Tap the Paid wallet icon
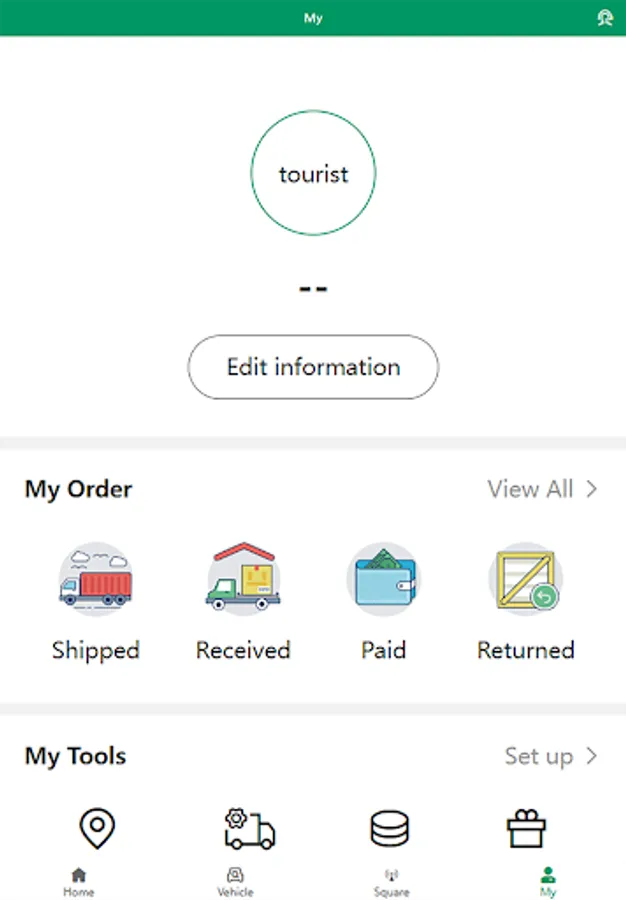The width and height of the screenshot is (626, 900). click(384, 581)
